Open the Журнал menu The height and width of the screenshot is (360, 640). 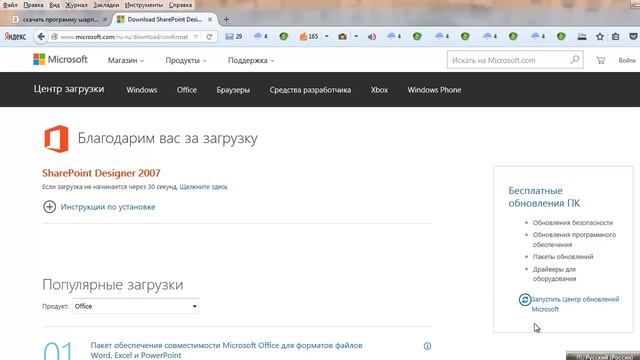point(76,5)
